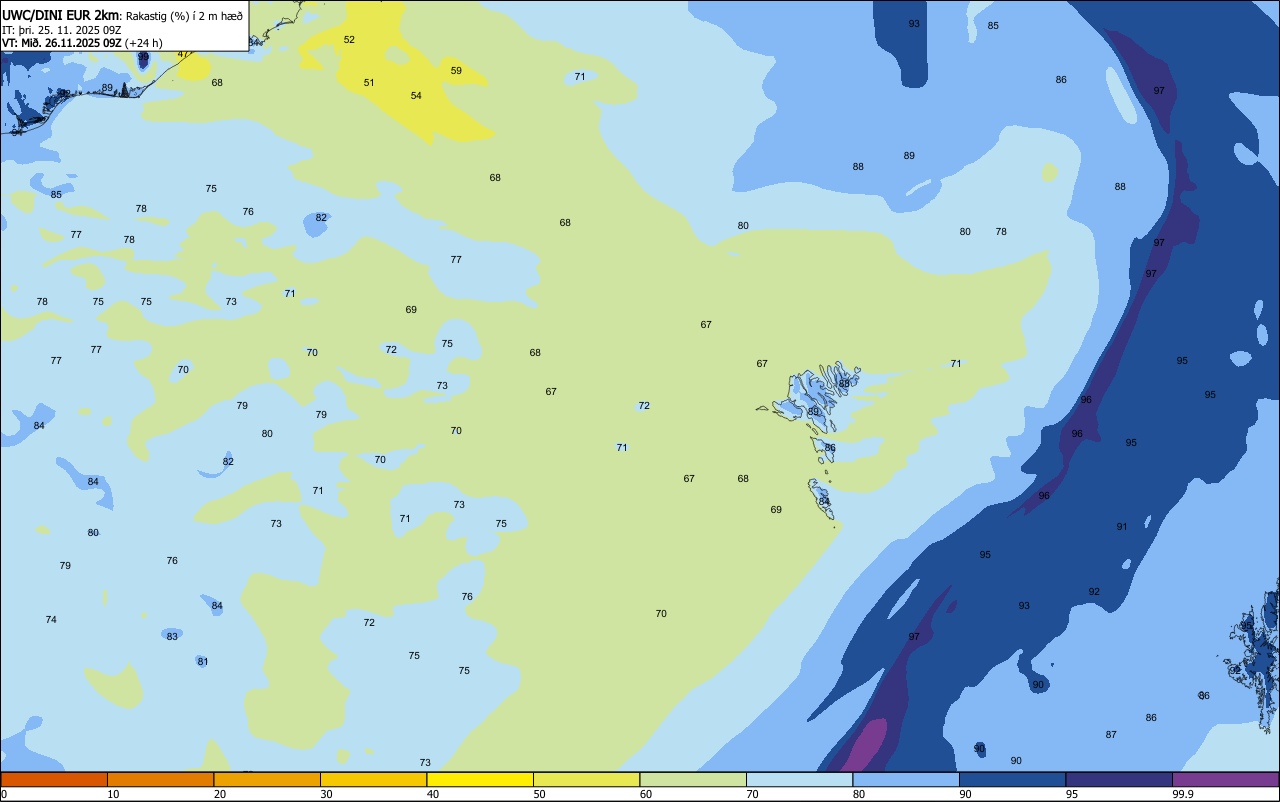
Task: Pick the medium blue 80–90 legend swatch
Action: coord(906,779)
